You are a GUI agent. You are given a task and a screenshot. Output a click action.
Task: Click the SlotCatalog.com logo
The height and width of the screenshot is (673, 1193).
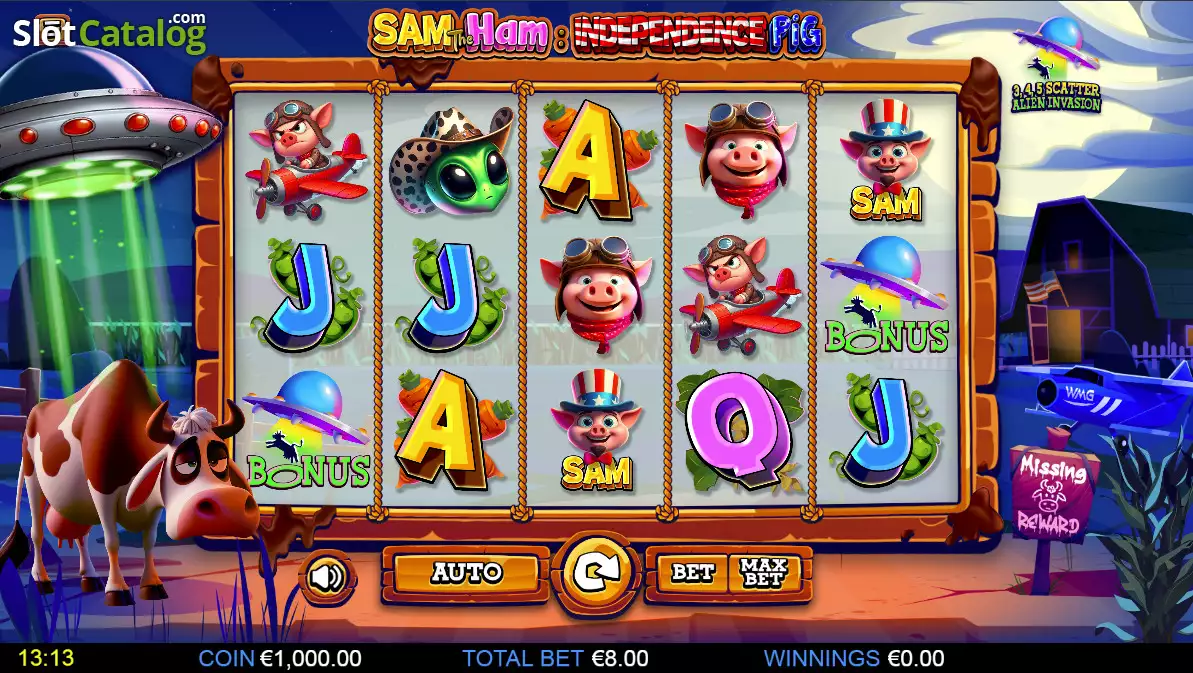click(109, 31)
